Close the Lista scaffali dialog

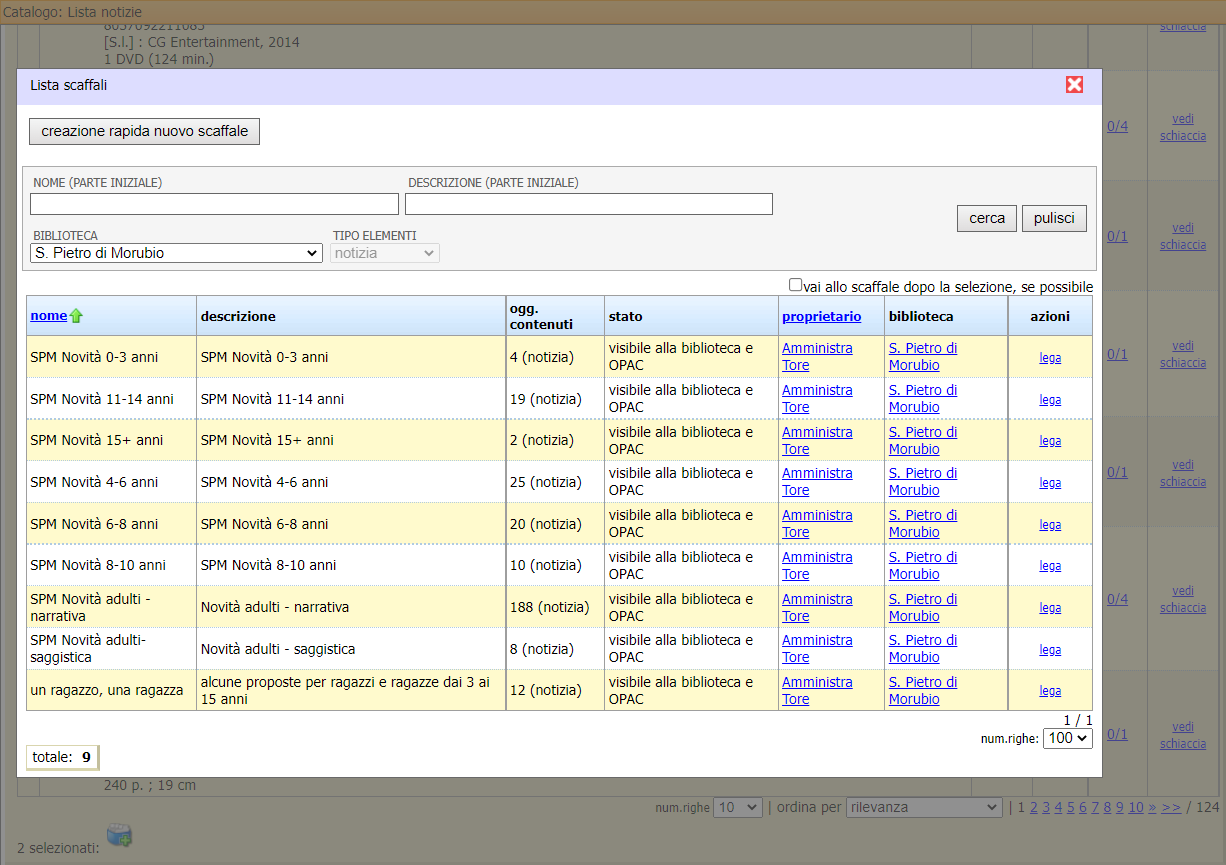click(x=1074, y=85)
